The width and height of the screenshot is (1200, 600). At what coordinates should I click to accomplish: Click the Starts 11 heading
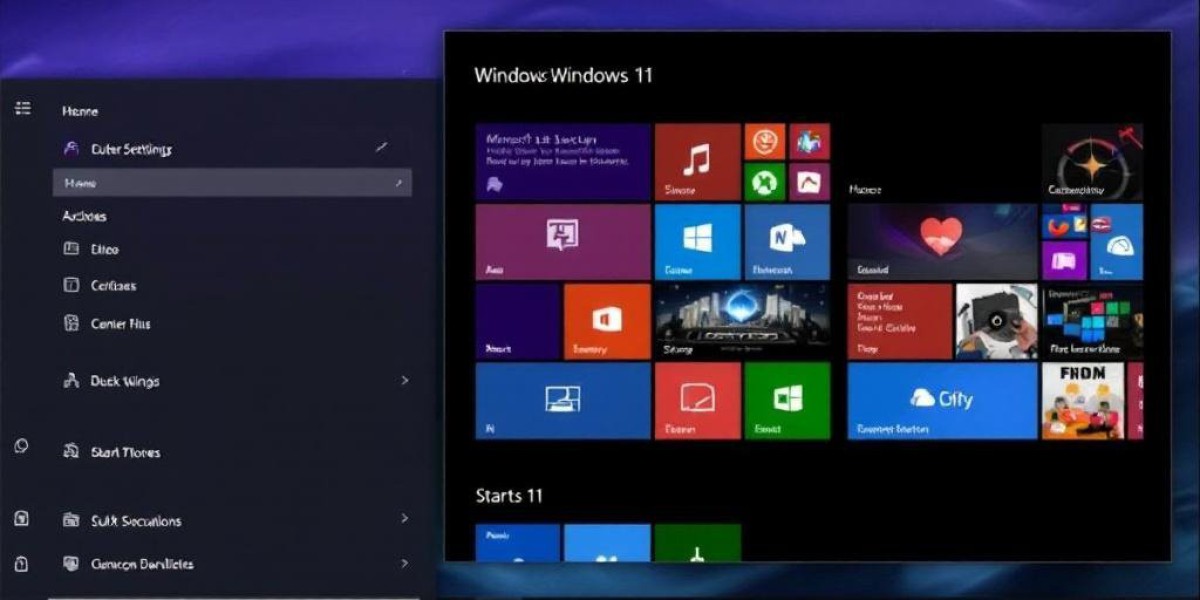coord(509,496)
